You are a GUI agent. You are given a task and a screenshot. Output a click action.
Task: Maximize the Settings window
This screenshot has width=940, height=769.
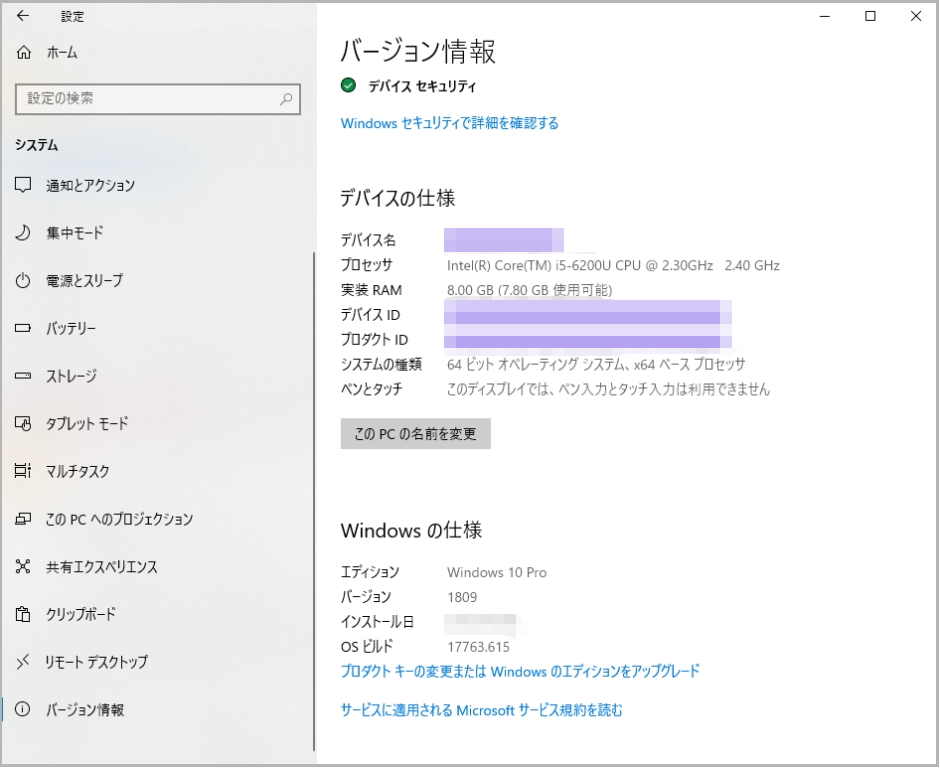870,16
